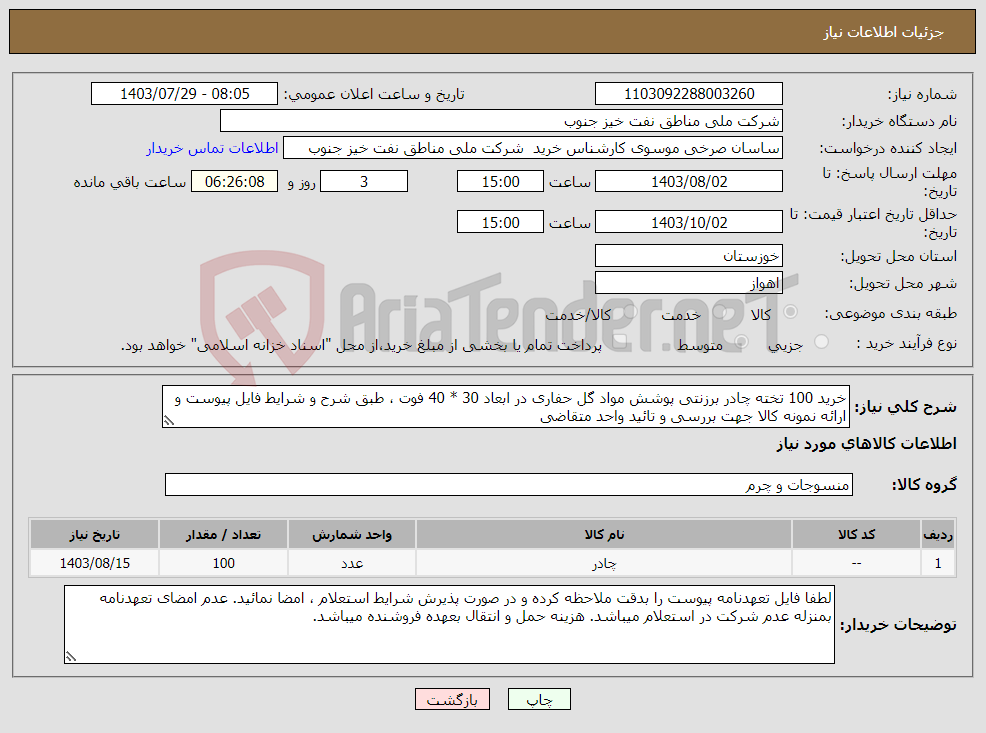986x733 pixels.
Task: Select the کالا radio button
Action: pos(790,311)
